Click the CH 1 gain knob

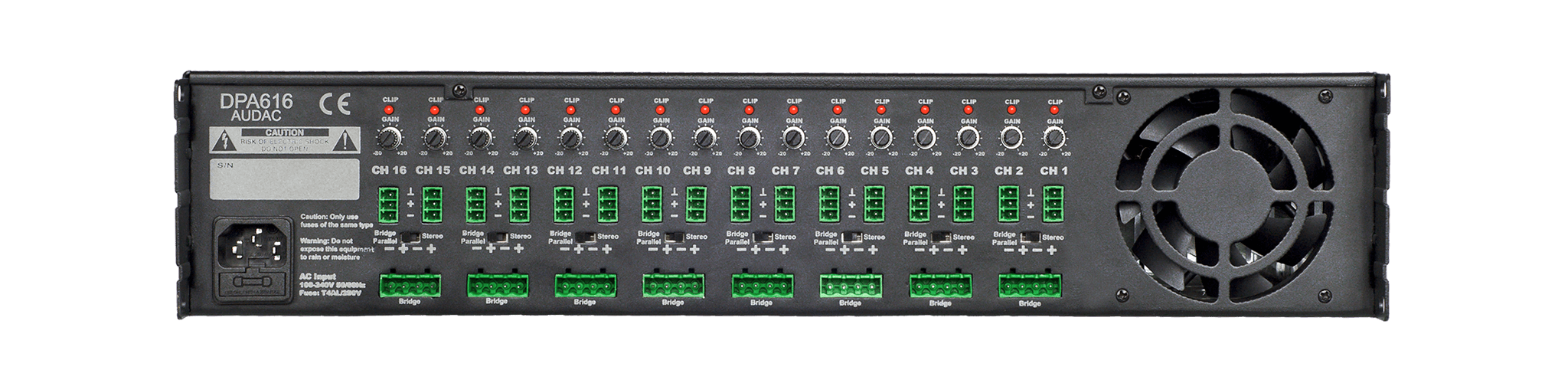coord(1054,138)
